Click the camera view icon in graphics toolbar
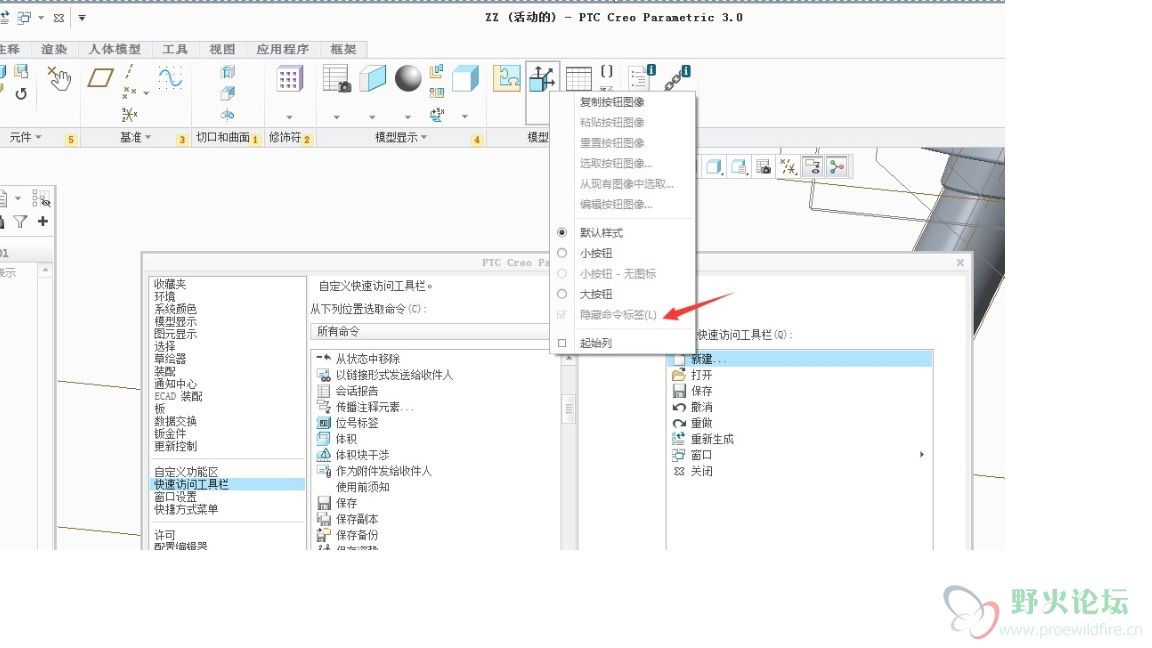Viewport: 1152px width, 648px height. (763, 167)
